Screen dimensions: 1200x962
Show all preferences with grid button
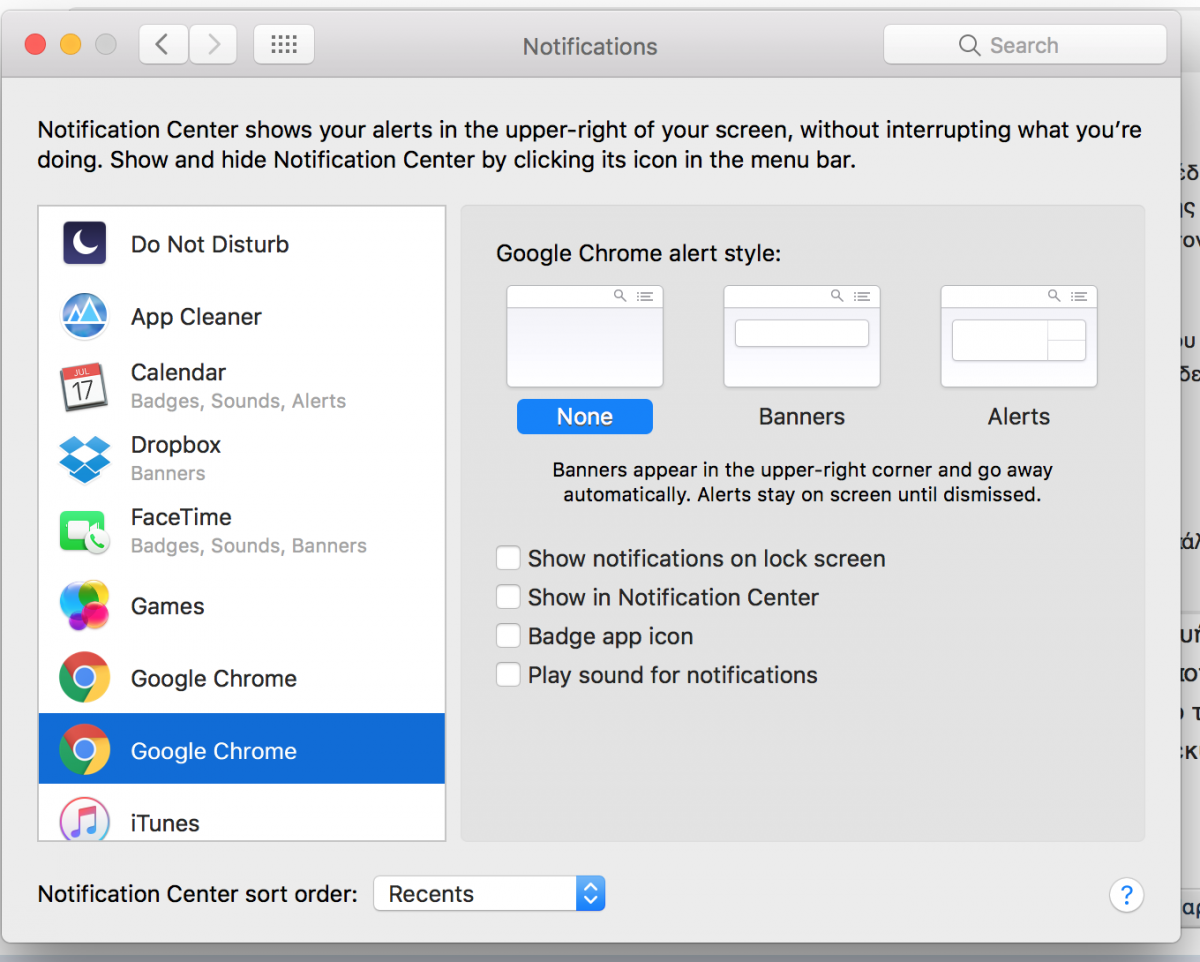tap(284, 45)
